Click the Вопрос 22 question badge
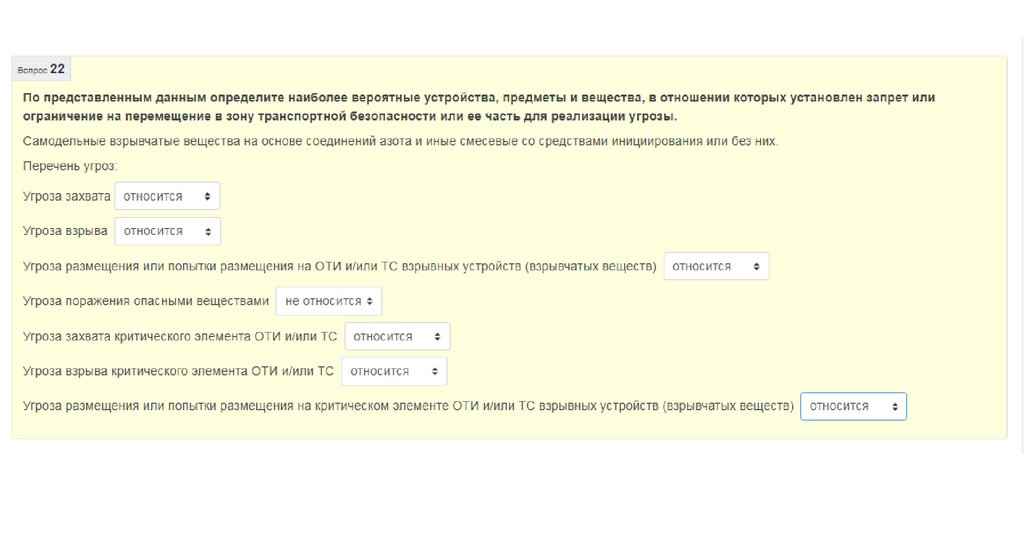This screenshot has height=556, width=1024. (41, 69)
